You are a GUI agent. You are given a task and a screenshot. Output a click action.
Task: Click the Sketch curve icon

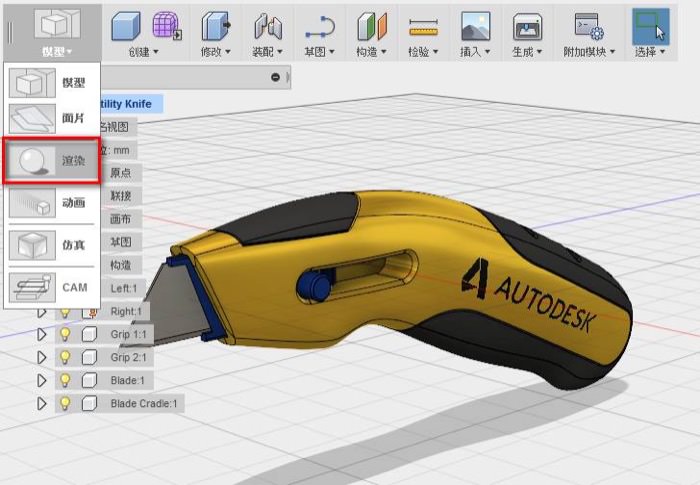(320, 27)
